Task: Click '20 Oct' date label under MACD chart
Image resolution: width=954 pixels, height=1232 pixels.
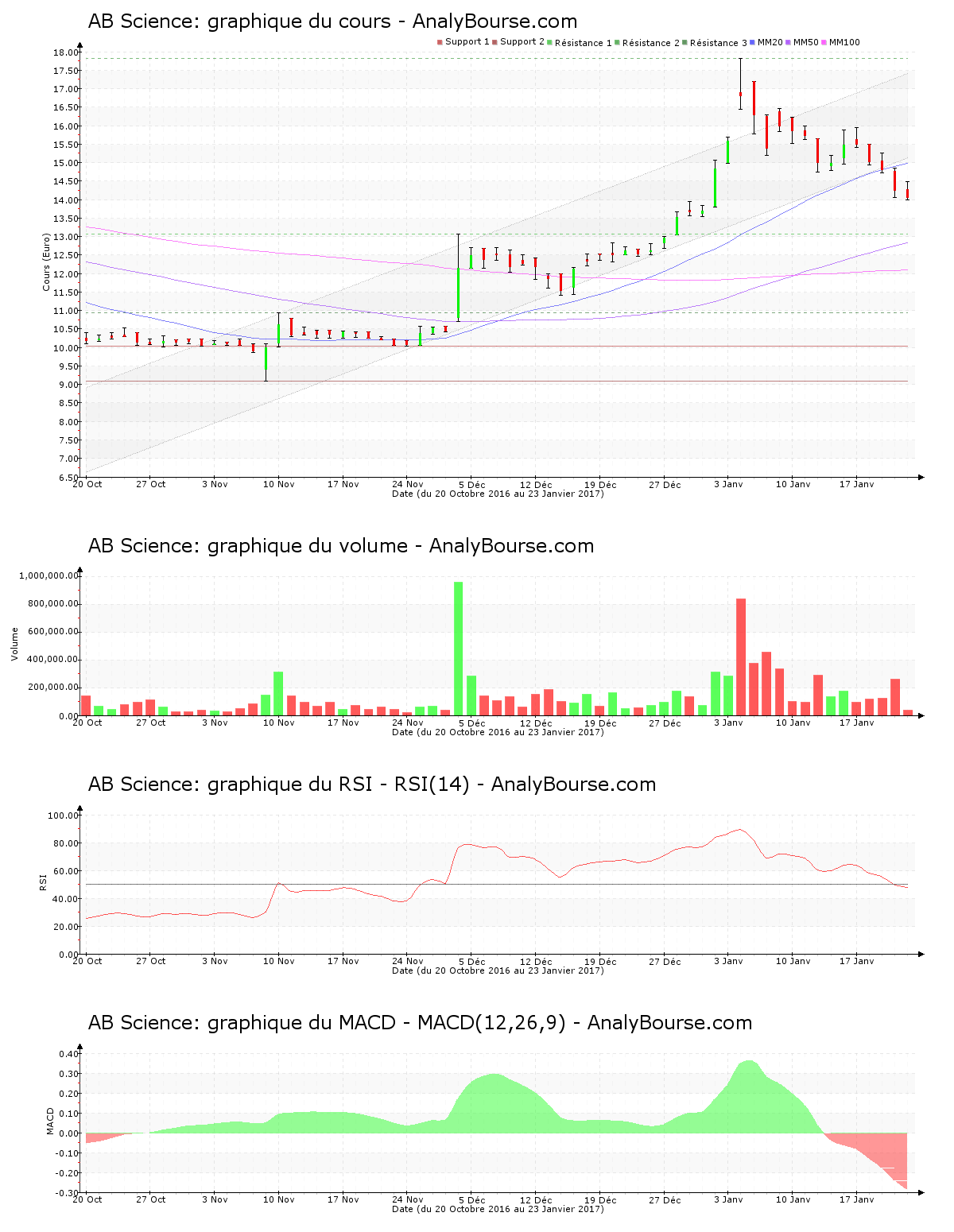Action: click(x=87, y=1199)
